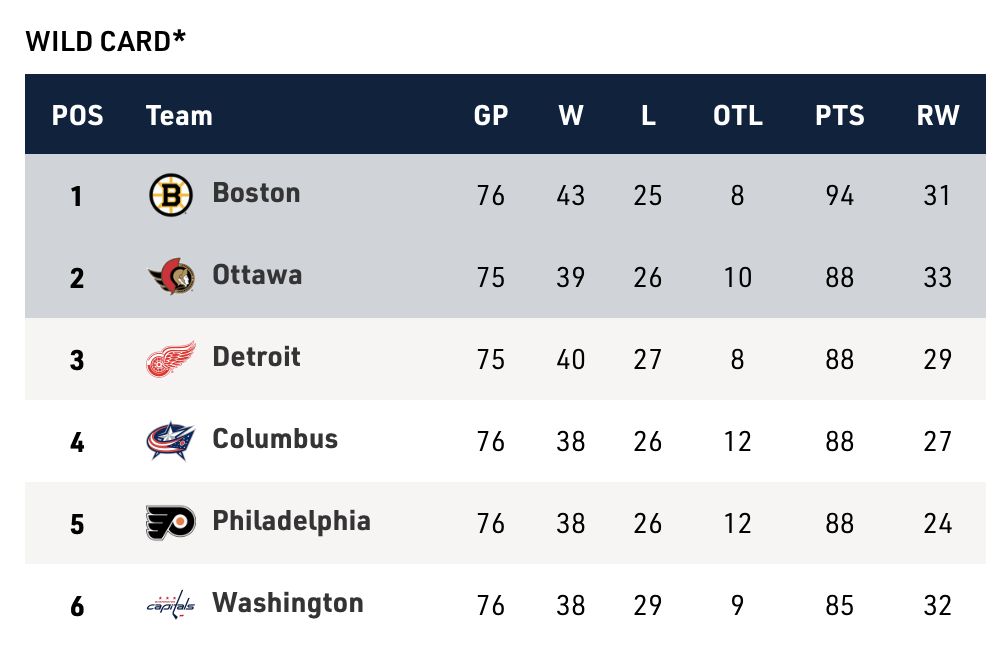Image resolution: width=986 pixels, height=646 pixels.
Task: Click the Philadelphia Flyers logo
Action: click(x=171, y=523)
